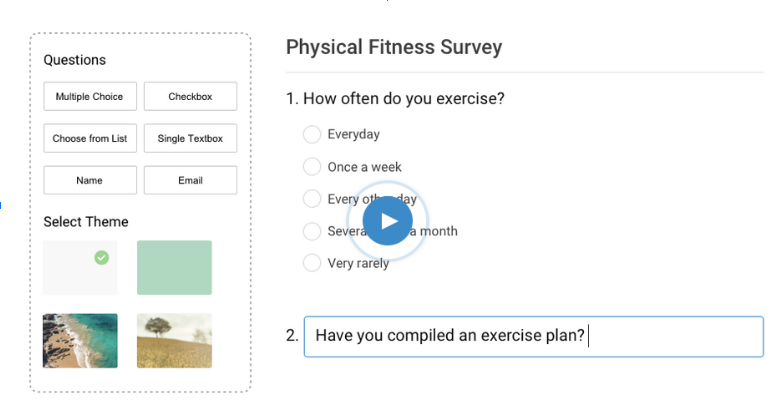Click the green checkmark on selected theme

coord(102,258)
